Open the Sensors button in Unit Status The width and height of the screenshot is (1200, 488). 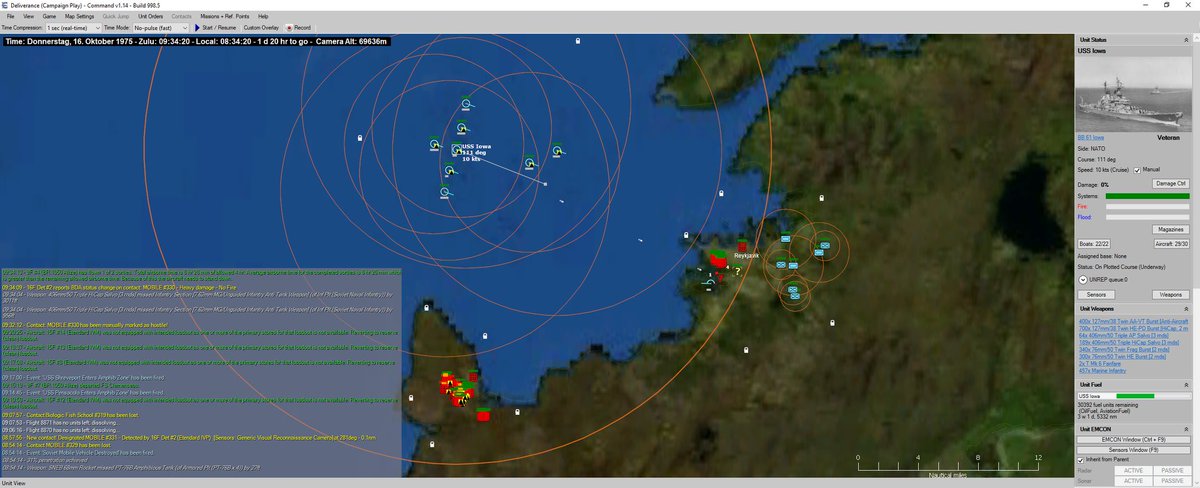tap(1095, 295)
